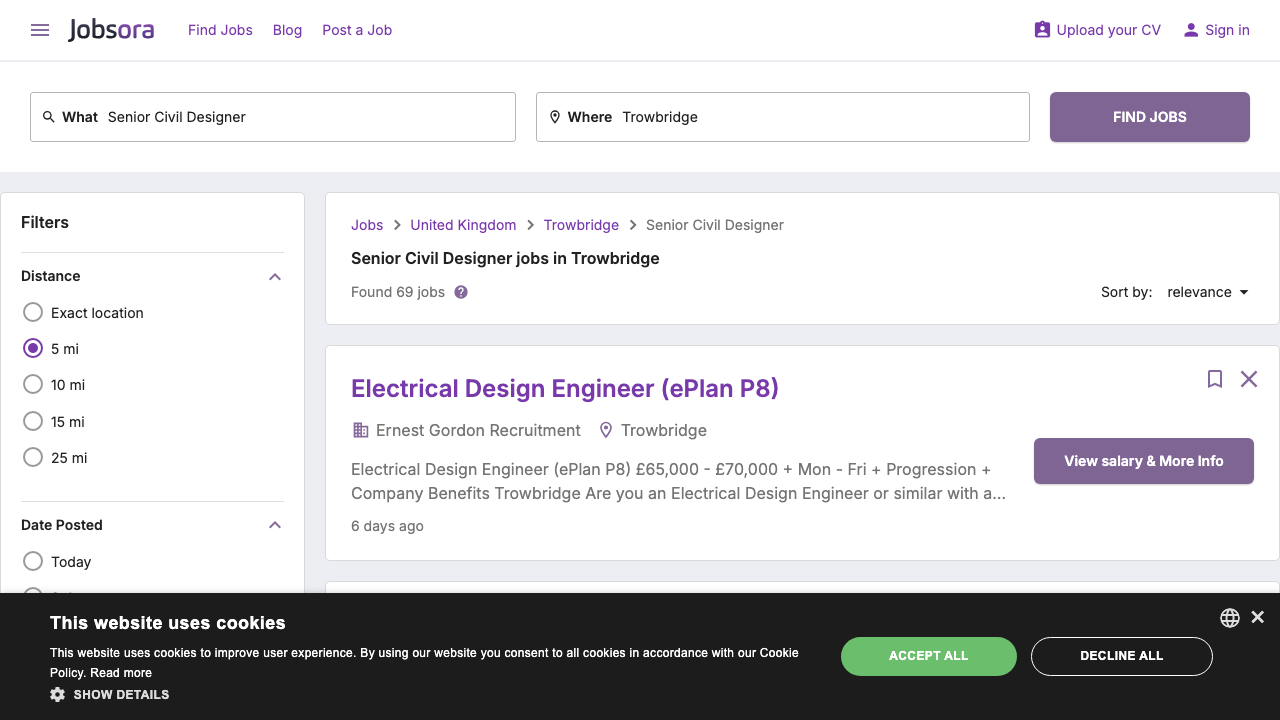Click the help icon next to found jobs count
1280x720 pixels.
460,292
